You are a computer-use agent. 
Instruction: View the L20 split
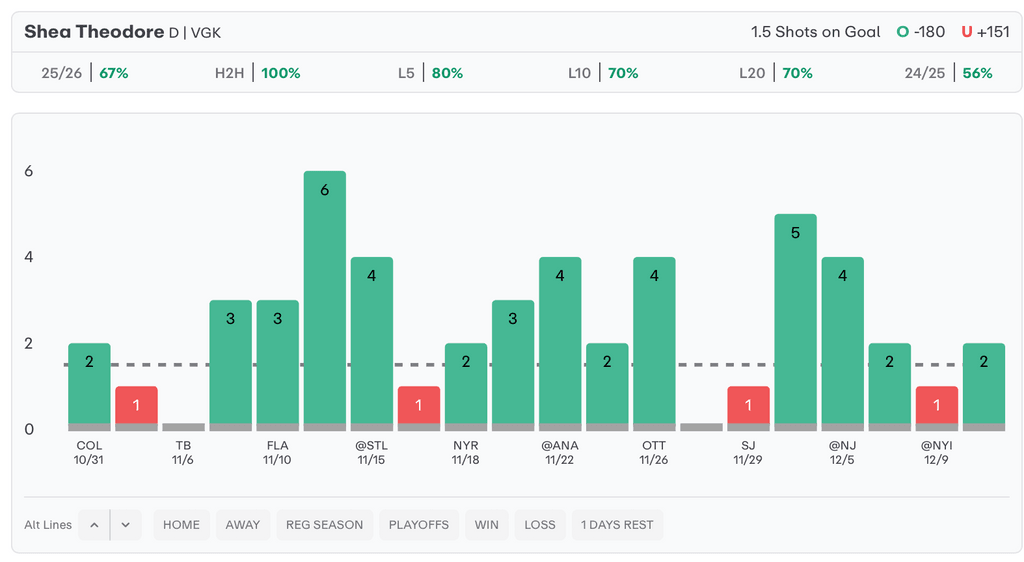[774, 73]
